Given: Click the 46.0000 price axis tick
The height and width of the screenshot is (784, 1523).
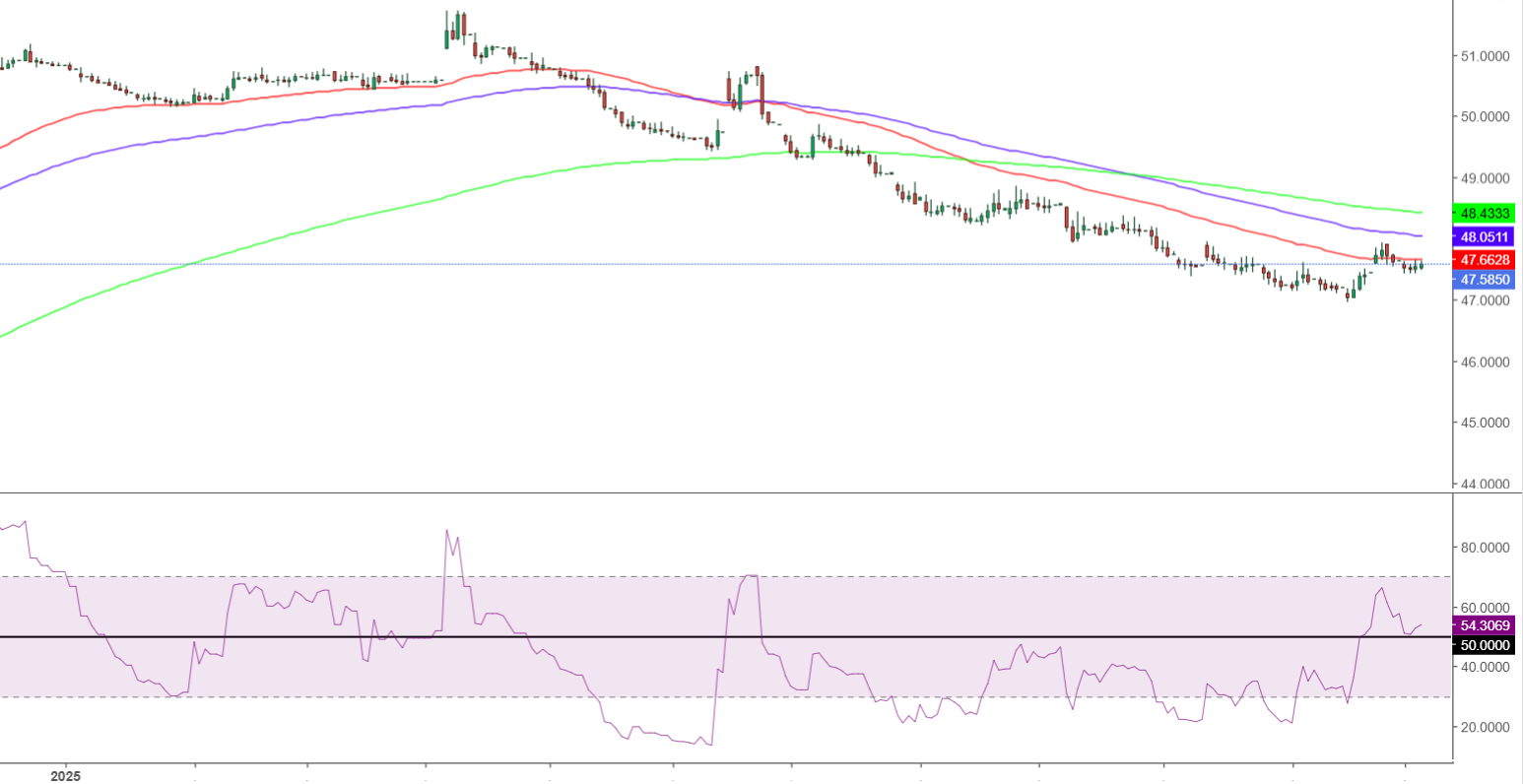Looking at the screenshot, I should click(1486, 361).
